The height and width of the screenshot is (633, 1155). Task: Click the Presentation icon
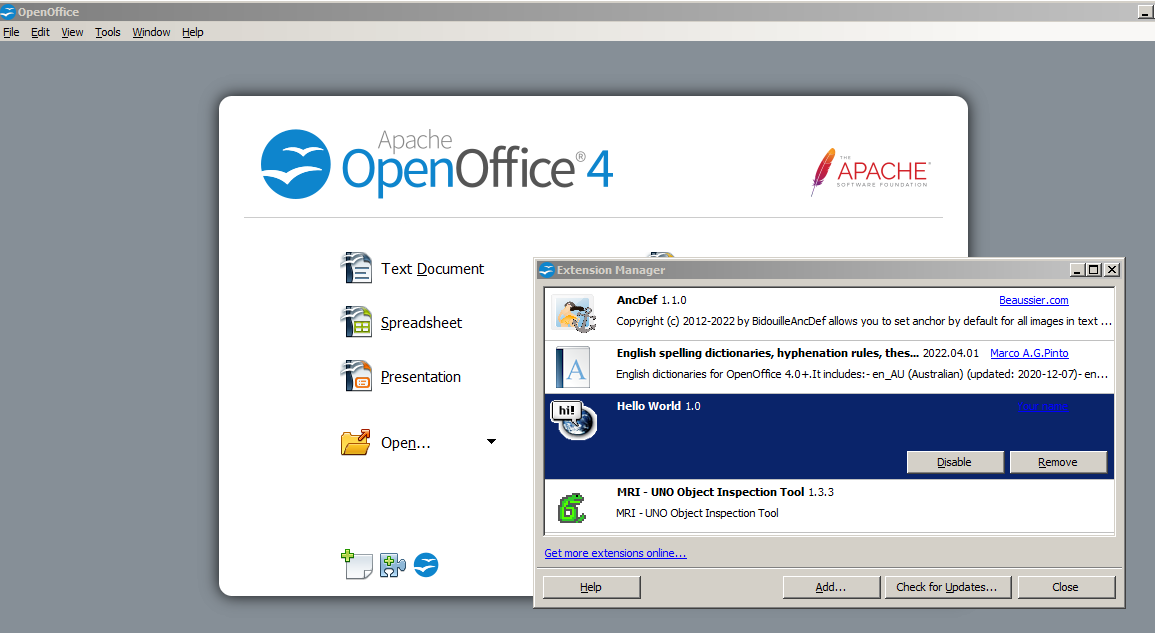(x=357, y=376)
